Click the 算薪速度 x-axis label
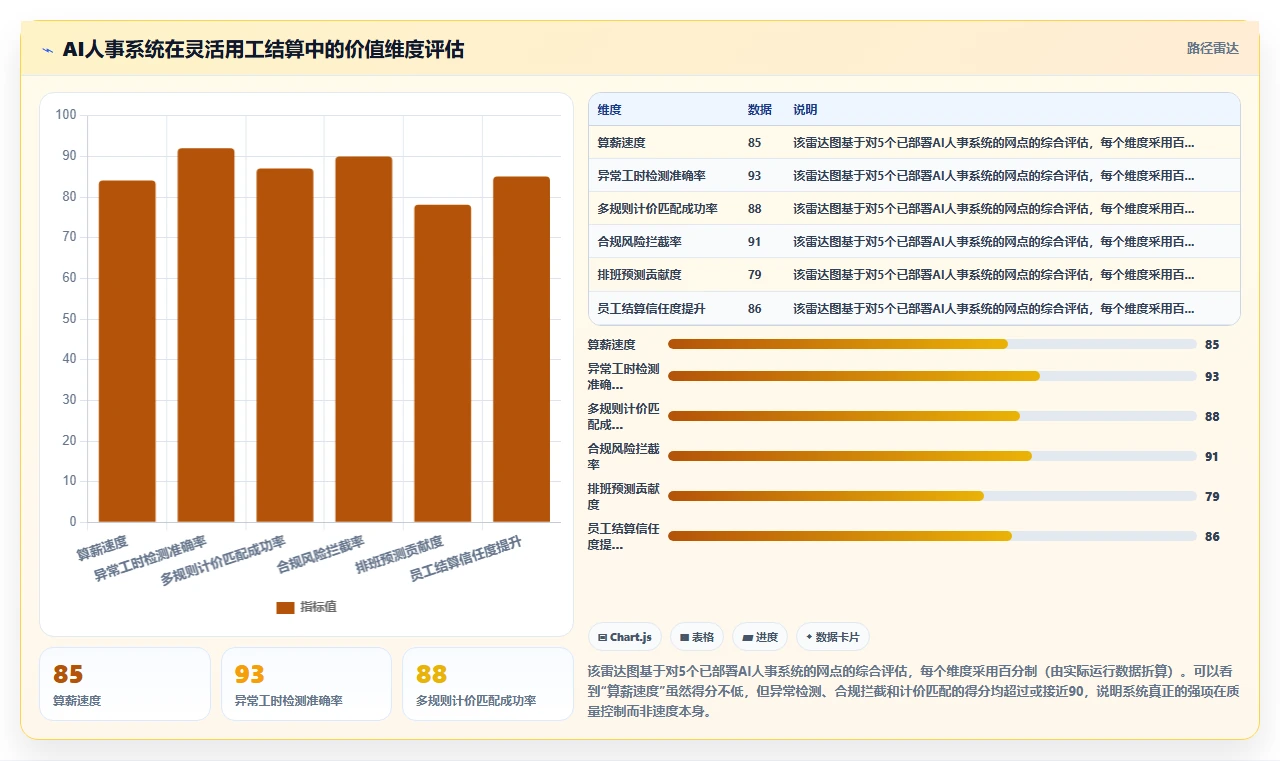Image resolution: width=1280 pixels, height=761 pixels. [103, 547]
